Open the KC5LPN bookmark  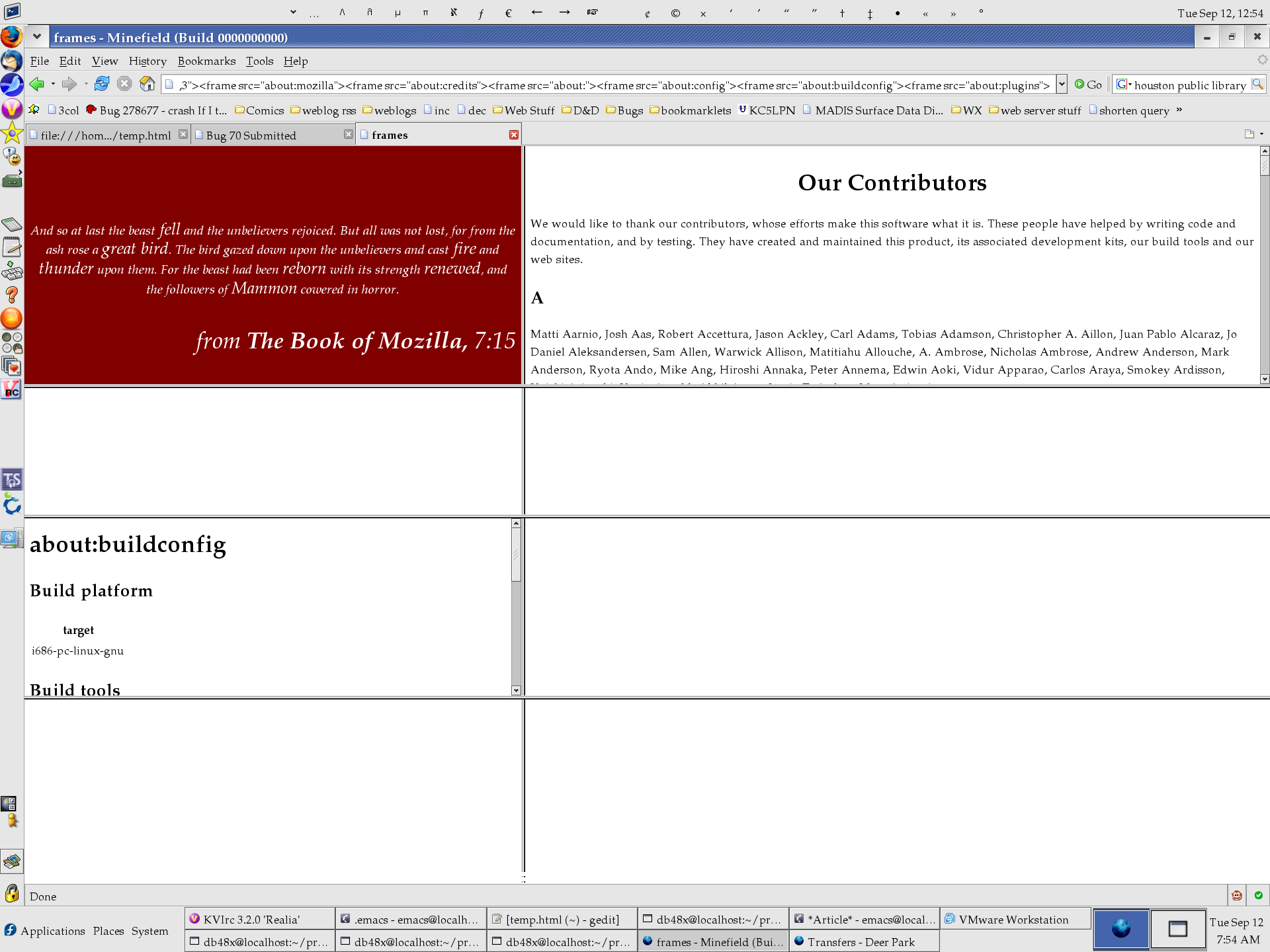[x=767, y=110]
